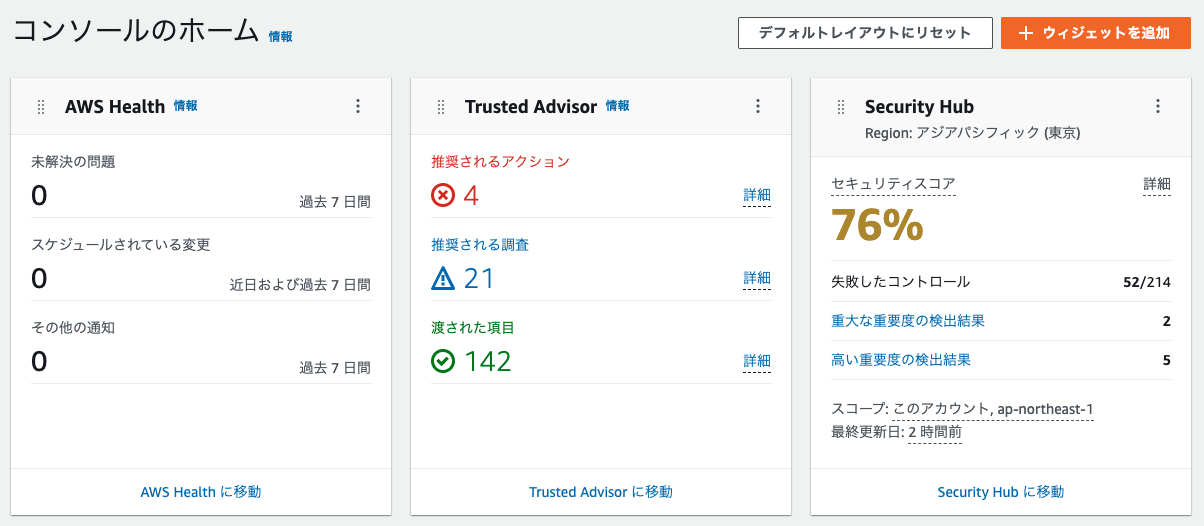The image size is (1204, 526).
Task: Follow the Security Hub に移動 link
Action: click(x=1001, y=492)
